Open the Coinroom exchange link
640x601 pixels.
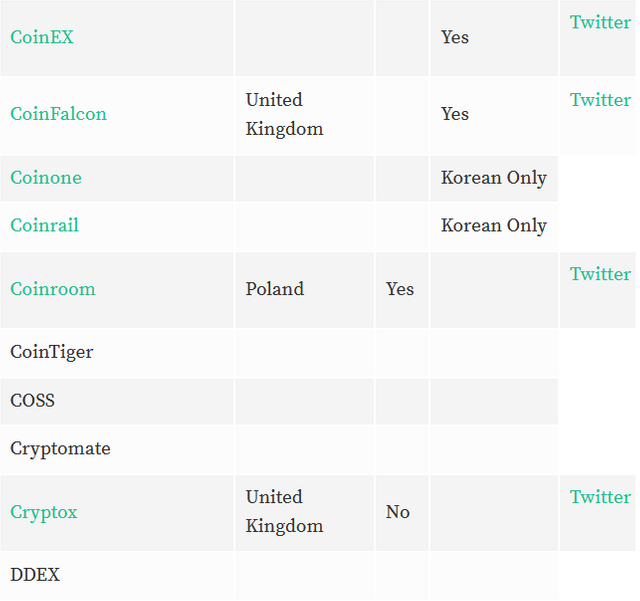click(x=53, y=289)
